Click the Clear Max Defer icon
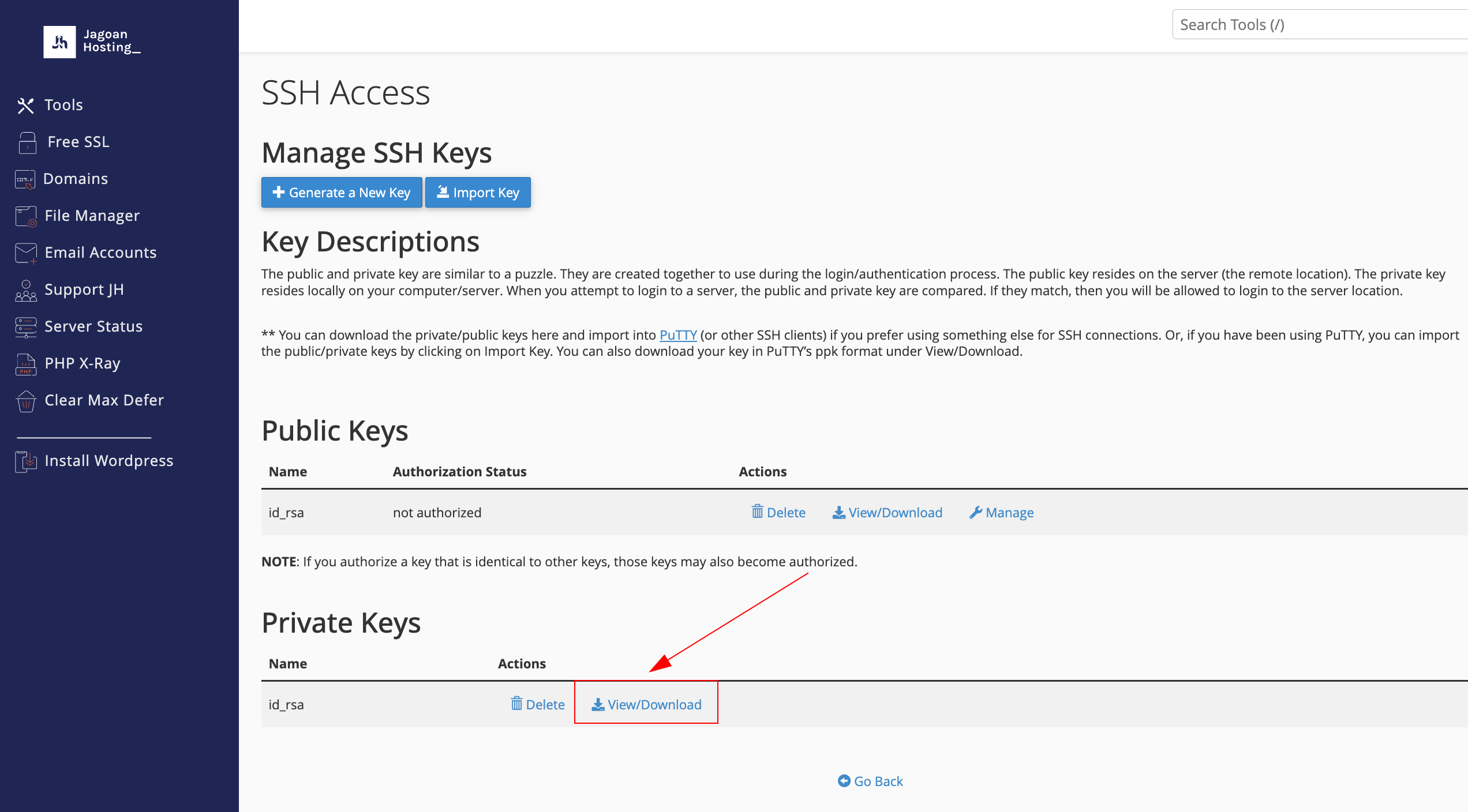1468x812 pixels. coord(26,401)
